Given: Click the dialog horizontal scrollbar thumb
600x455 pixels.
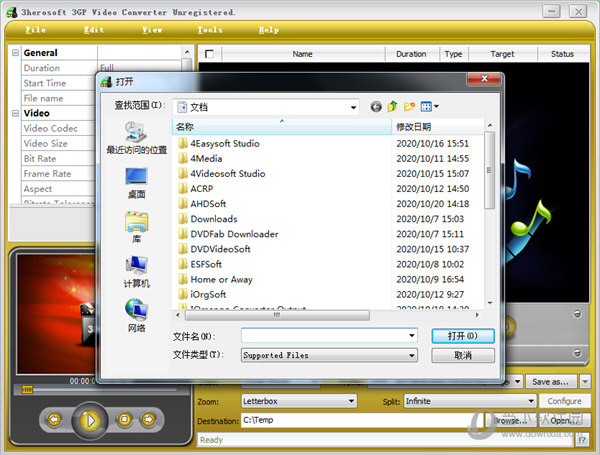Looking at the screenshot, I should (x=277, y=315).
